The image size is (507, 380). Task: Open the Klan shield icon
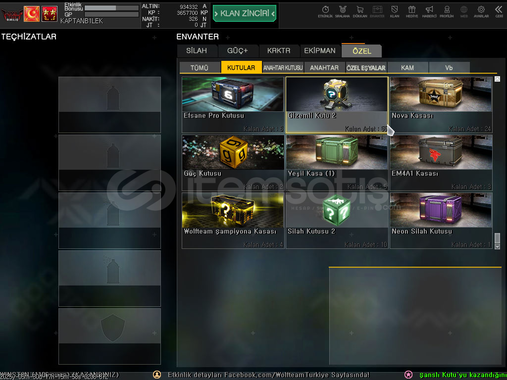[x=394, y=11]
